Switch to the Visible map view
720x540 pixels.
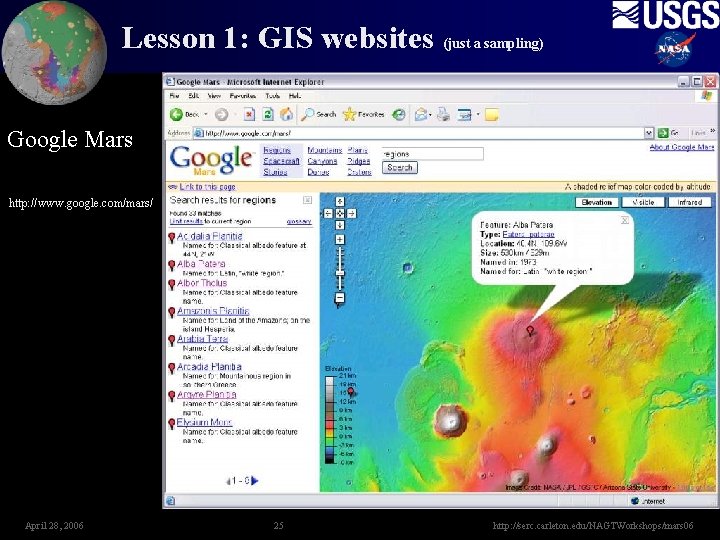click(643, 202)
